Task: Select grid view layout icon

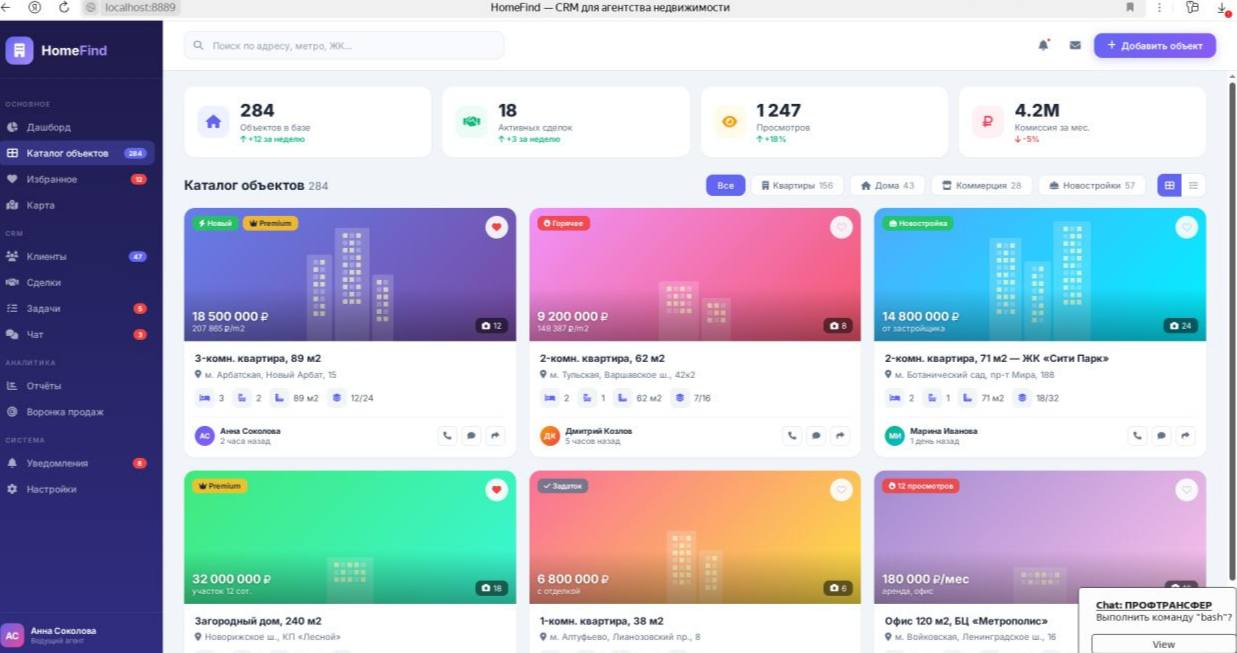Action: pos(1169,185)
